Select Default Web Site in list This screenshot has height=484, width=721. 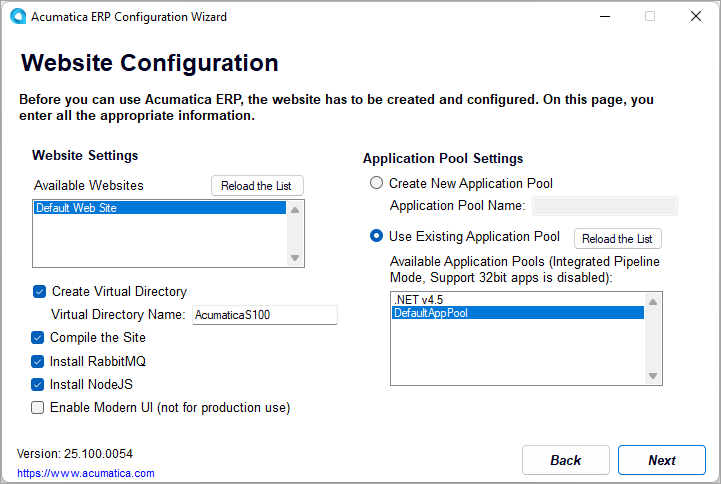click(160, 208)
